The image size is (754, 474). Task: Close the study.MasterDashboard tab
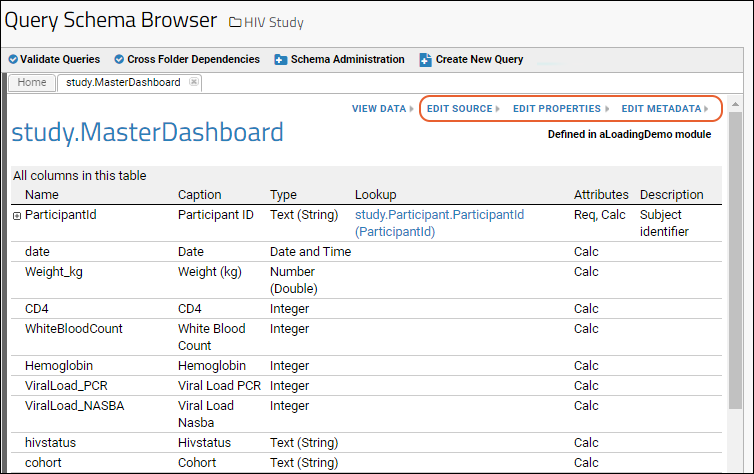pyautogui.click(x=193, y=82)
